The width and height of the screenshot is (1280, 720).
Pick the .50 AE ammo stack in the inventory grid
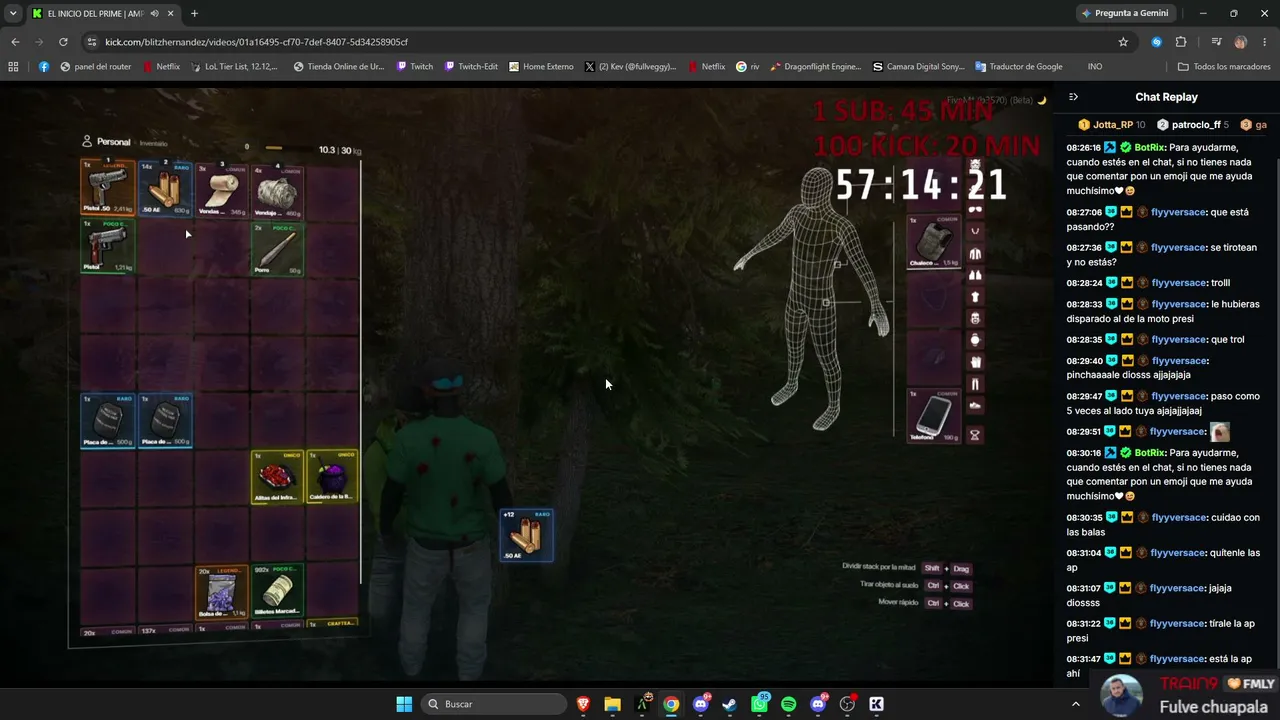click(x=165, y=187)
